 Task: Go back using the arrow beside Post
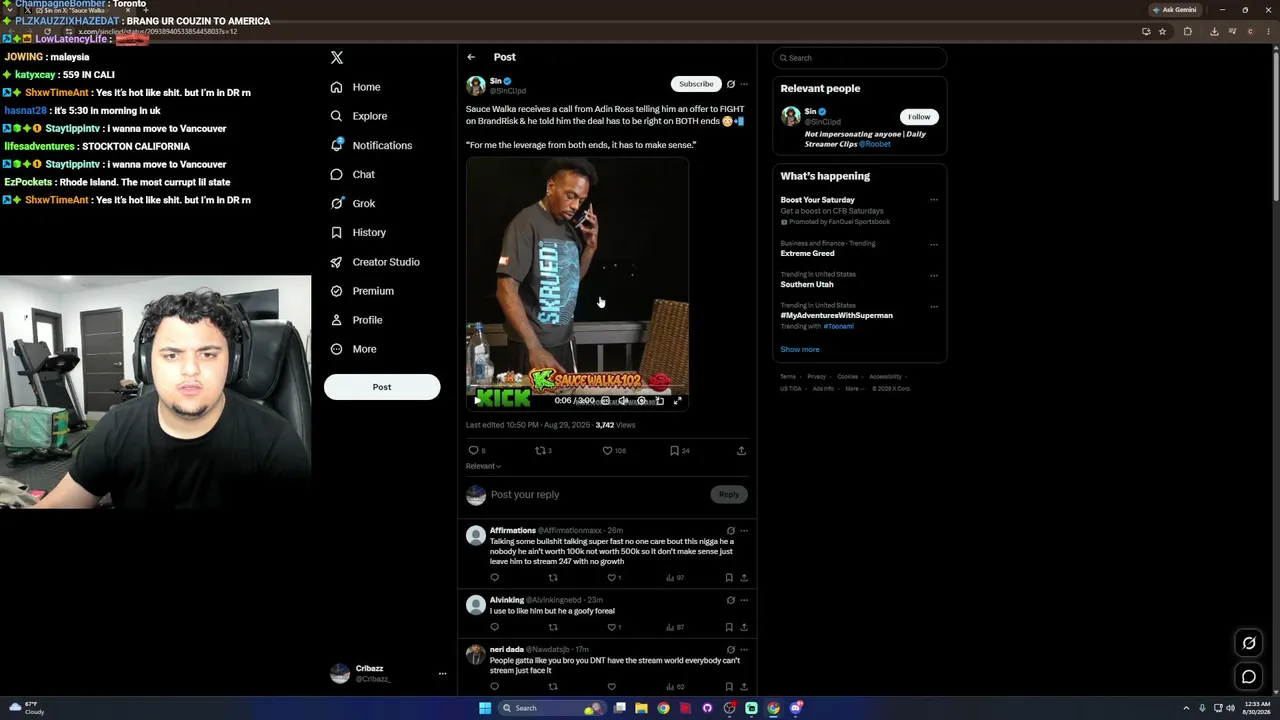[x=471, y=57]
